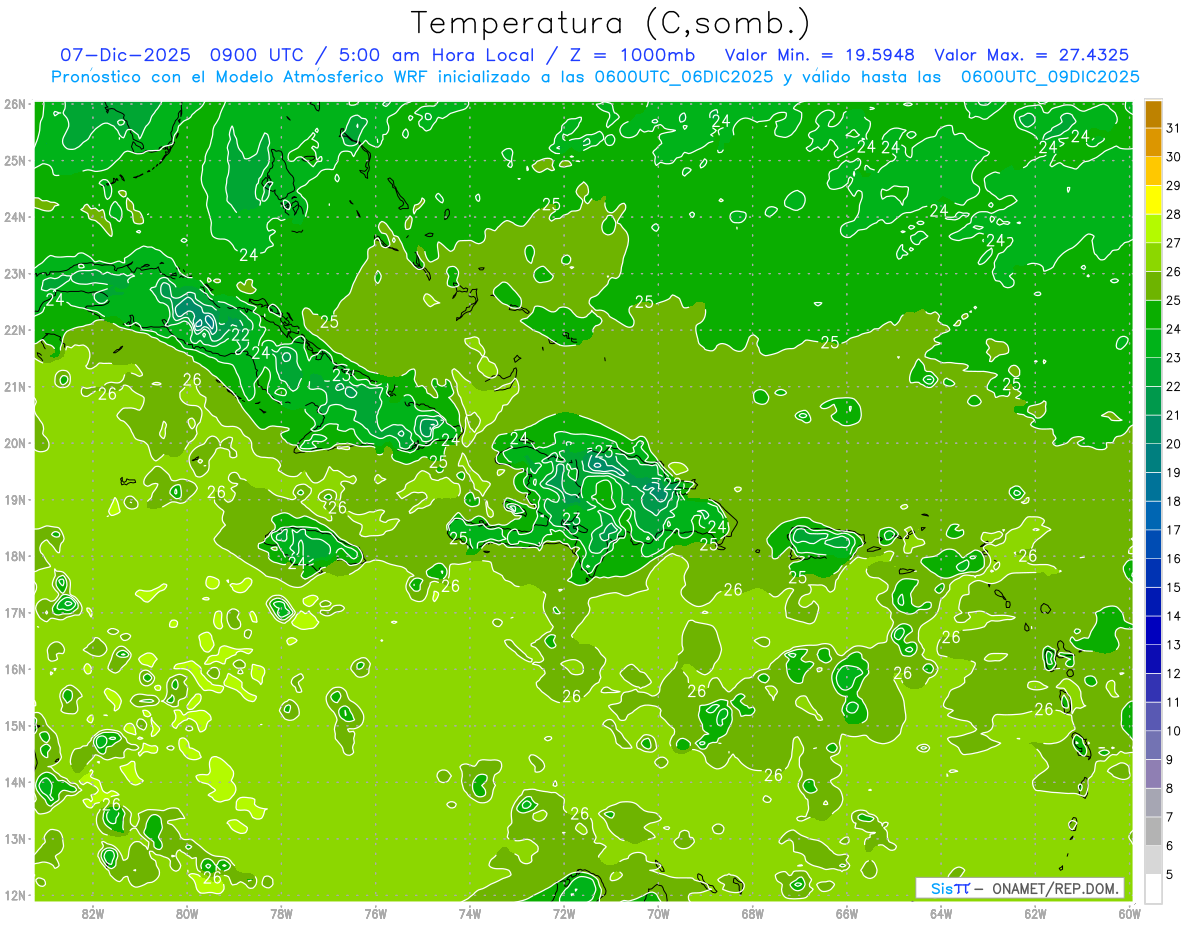Click the 72W longitude axis label

pyautogui.click(x=564, y=913)
